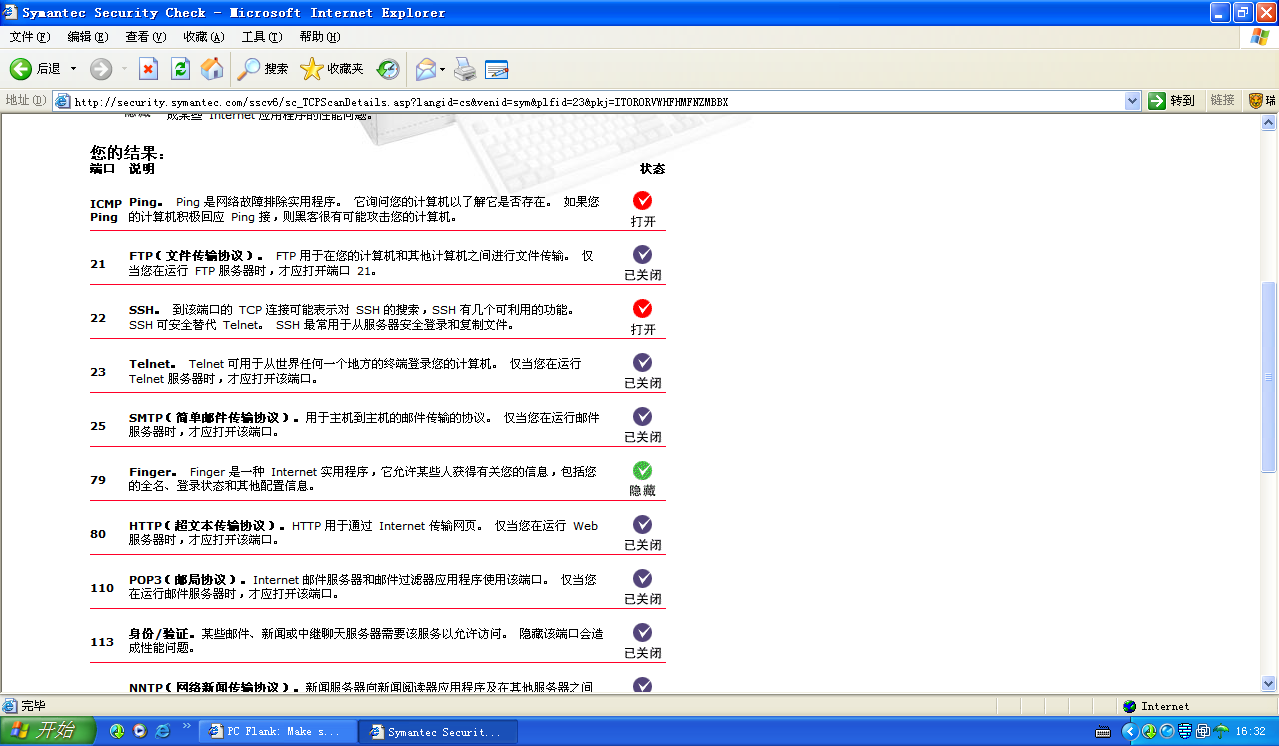Image resolution: width=1279 pixels, height=746 pixels.
Task: Click the '身份/验证' heading text
Action: 161,634
